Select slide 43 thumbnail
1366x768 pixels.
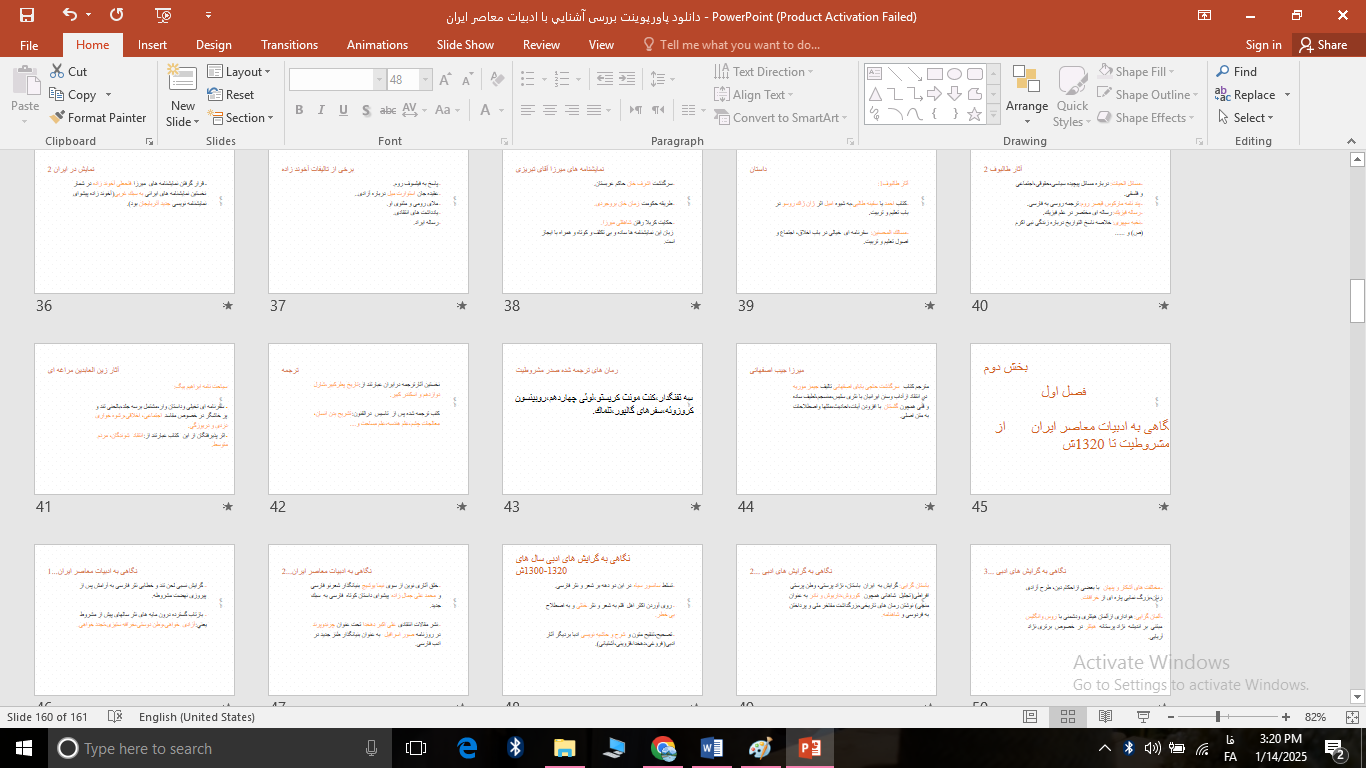point(602,419)
